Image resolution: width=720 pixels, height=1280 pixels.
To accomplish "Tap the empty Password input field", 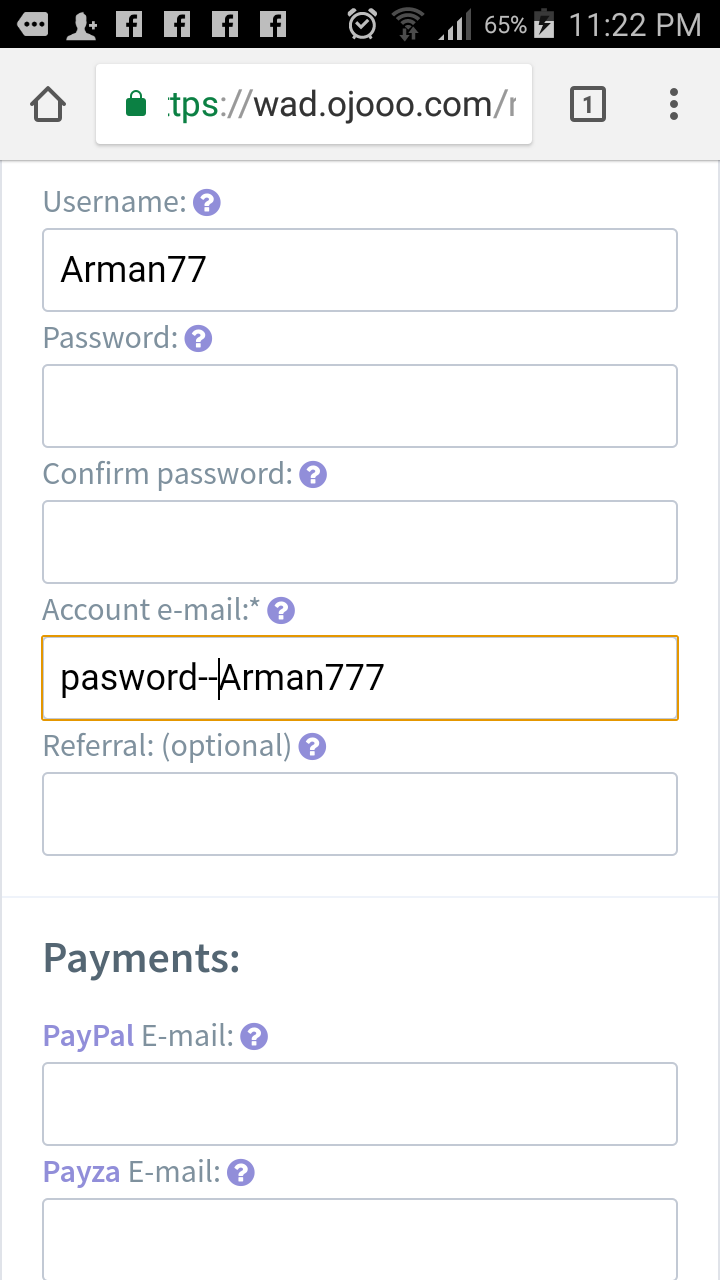I will 360,406.
